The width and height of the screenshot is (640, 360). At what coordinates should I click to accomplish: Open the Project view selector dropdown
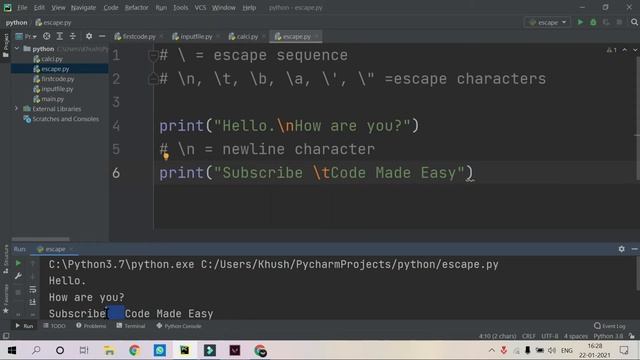(26, 36)
